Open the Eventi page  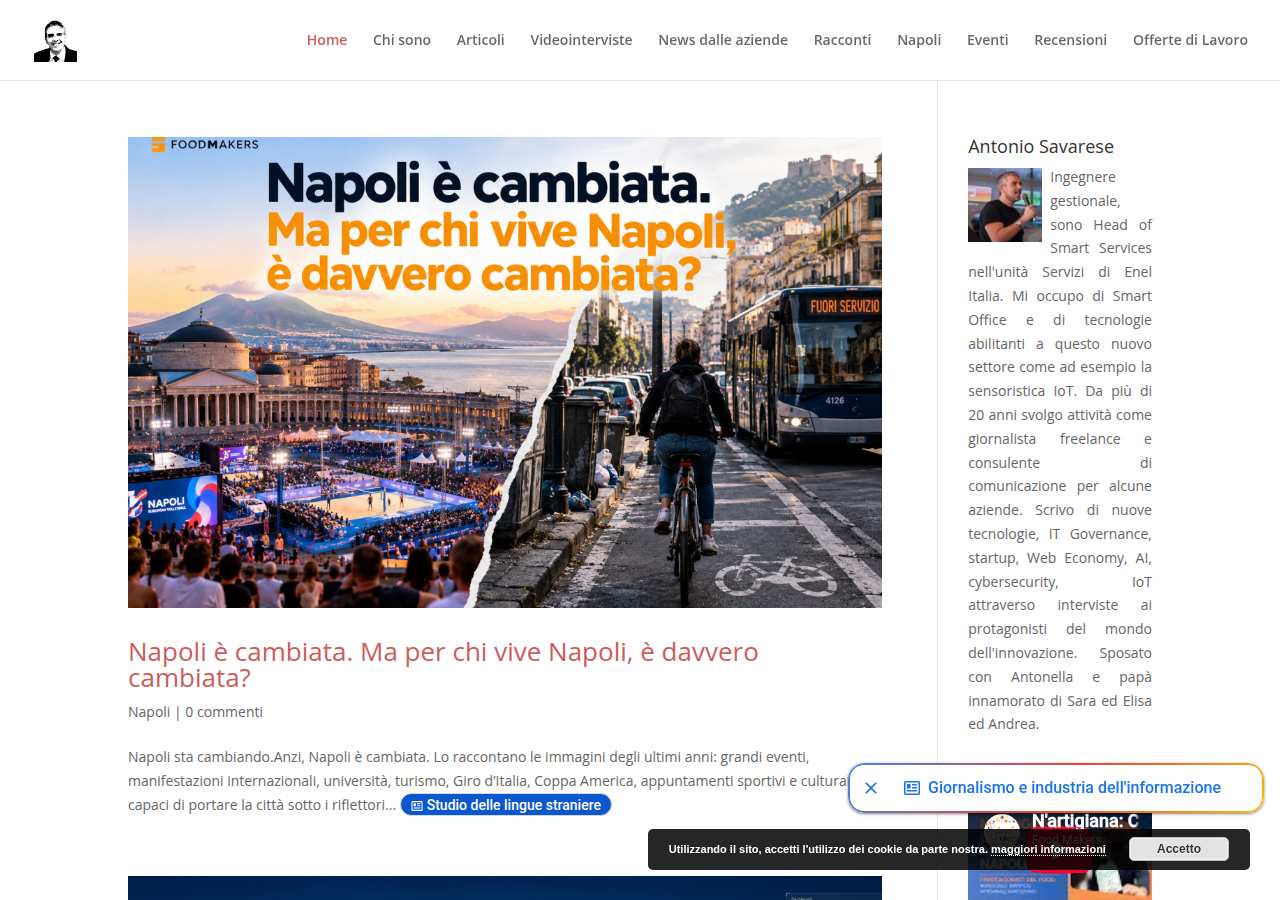tap(987, 40)
